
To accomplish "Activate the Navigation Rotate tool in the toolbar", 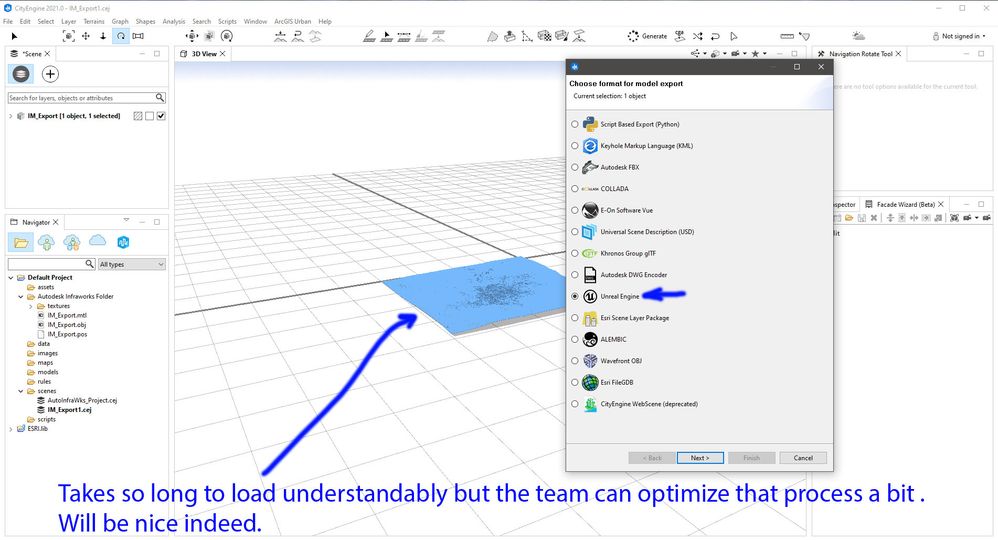I will [121, 36].
